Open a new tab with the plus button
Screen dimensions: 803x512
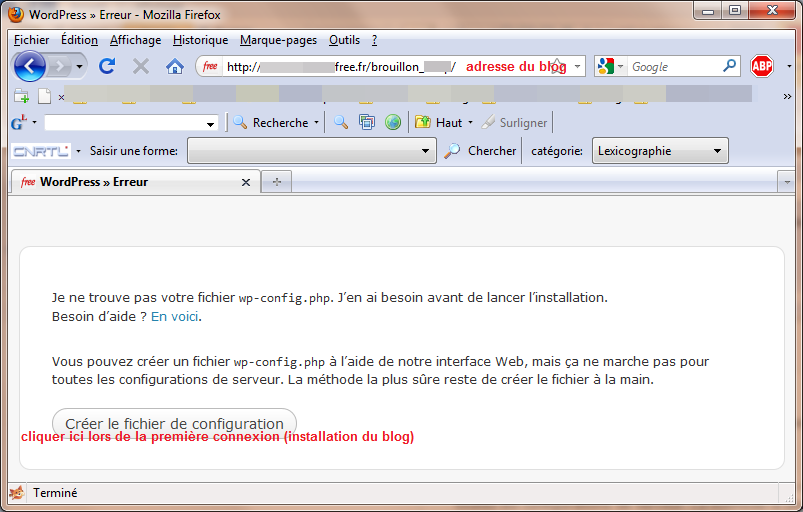click(x=277, y=182)
